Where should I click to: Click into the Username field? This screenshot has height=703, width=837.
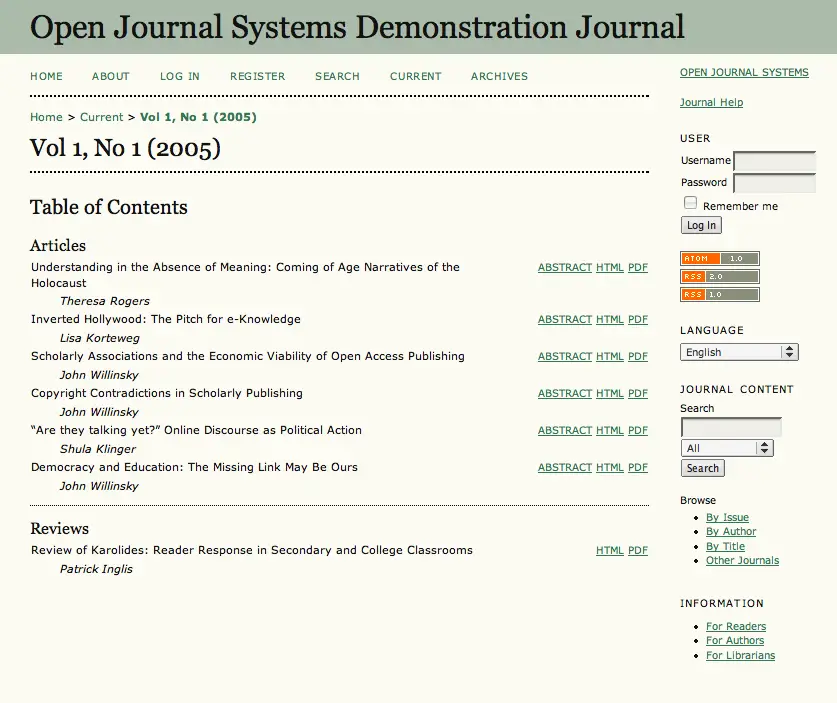coord(774,161)
